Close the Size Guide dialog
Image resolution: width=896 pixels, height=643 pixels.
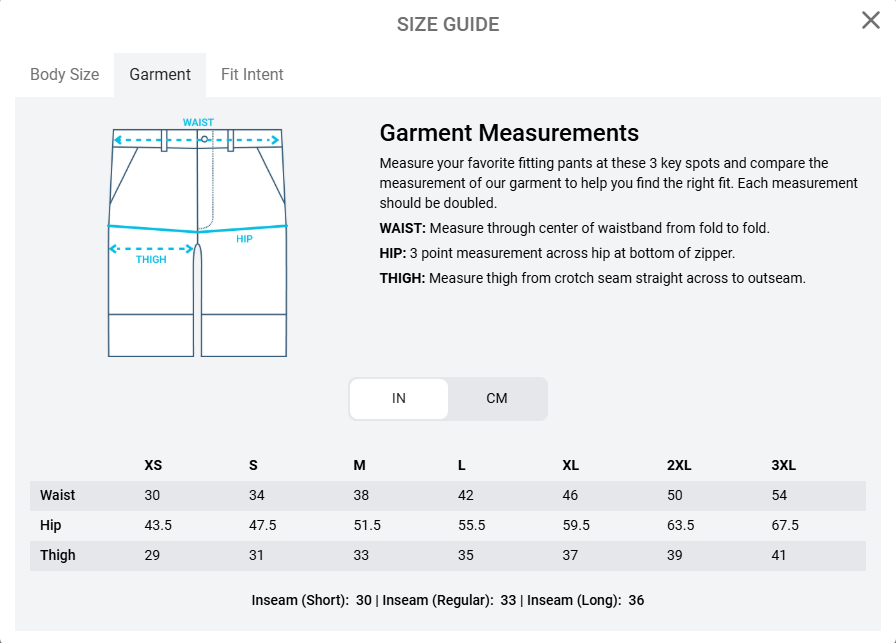pos(871,21)
